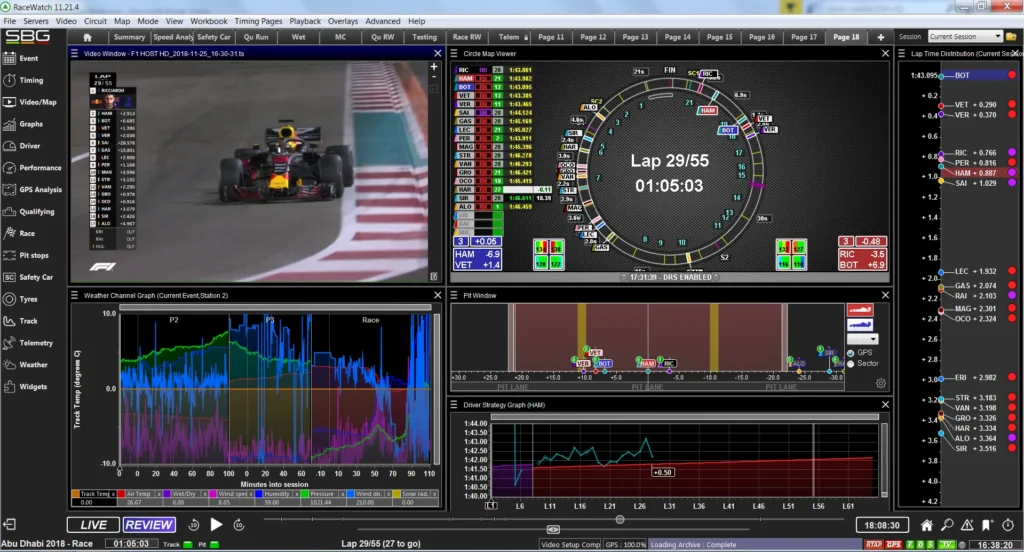Open the warning alerts icon

(x=967, y=525)
